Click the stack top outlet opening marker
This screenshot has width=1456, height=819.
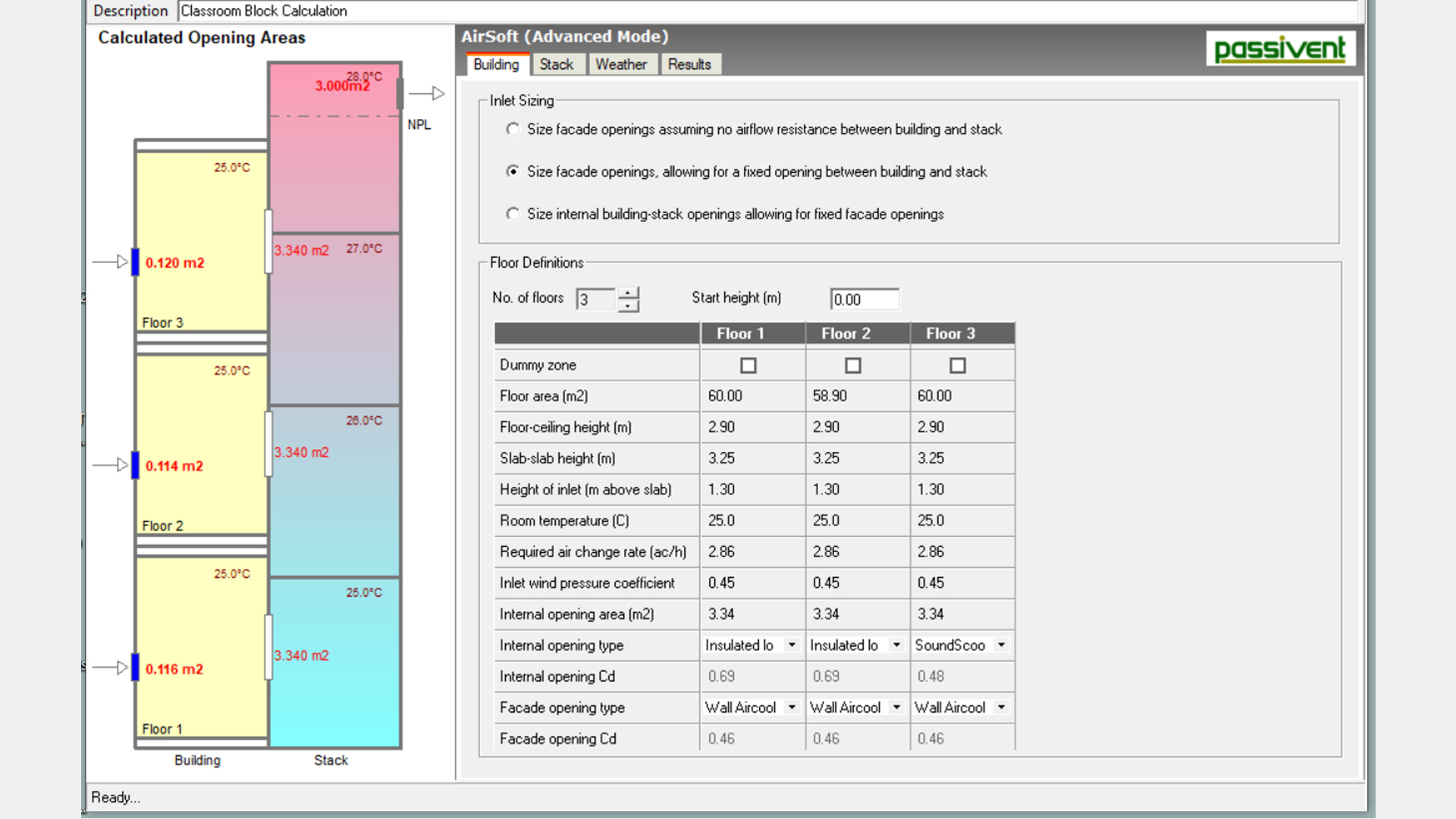click(400, 93)
